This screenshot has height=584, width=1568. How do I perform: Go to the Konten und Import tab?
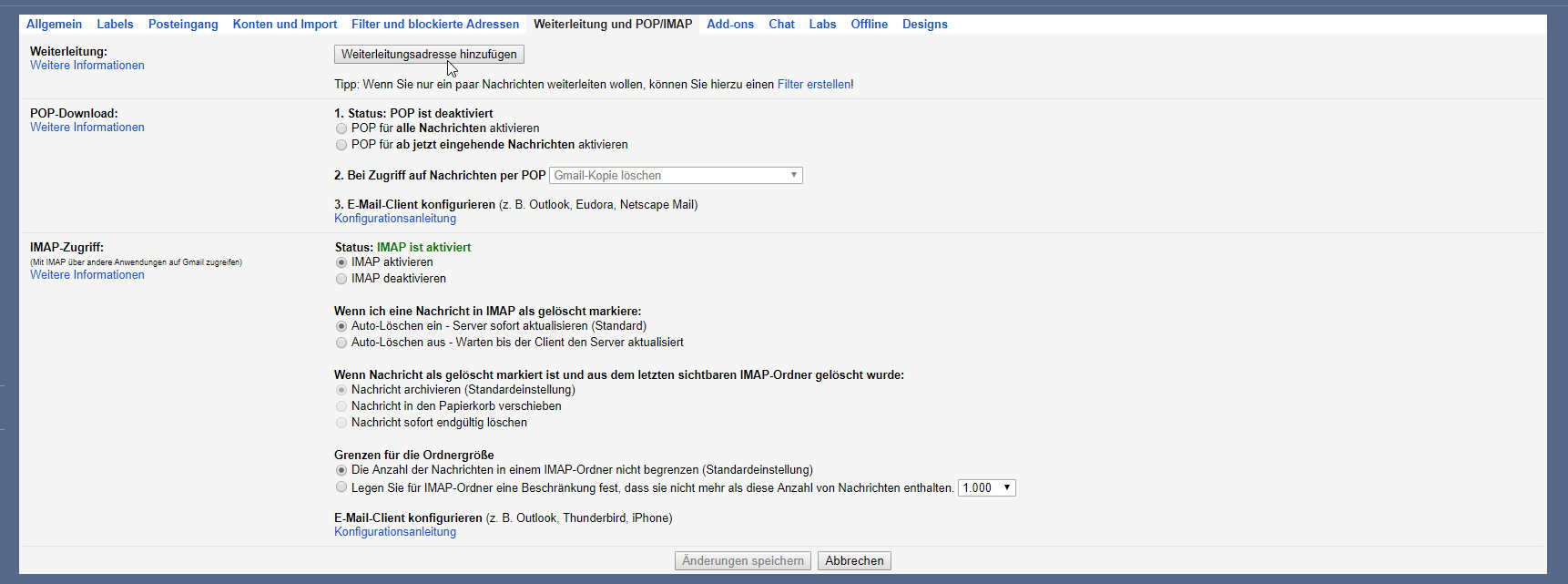click(x=284, y=25)
